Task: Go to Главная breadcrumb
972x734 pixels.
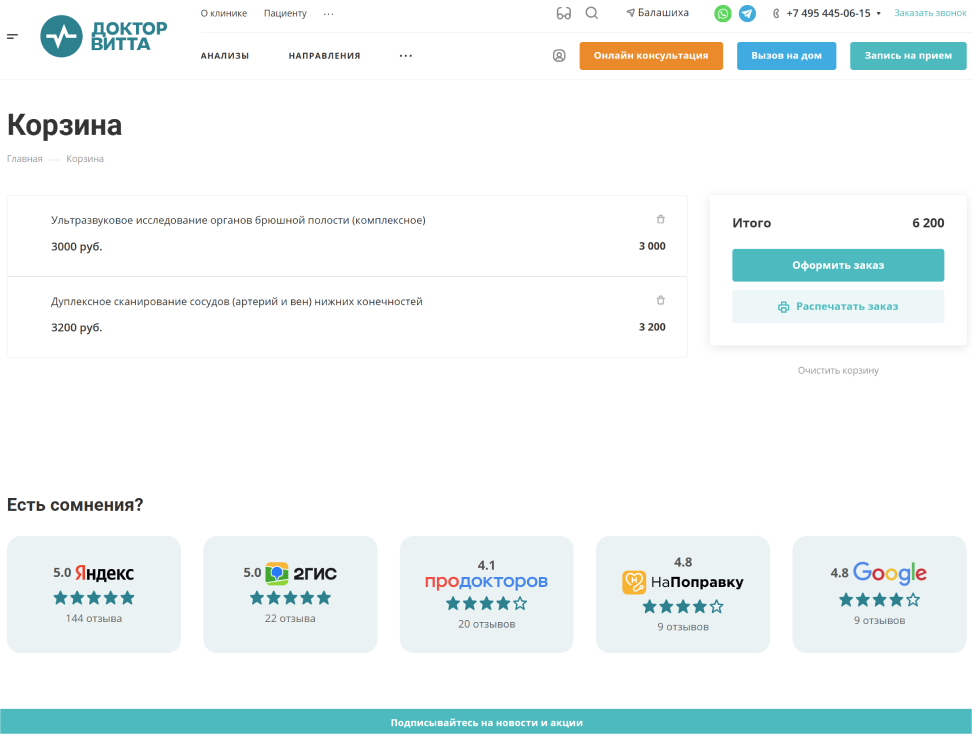Action: [25, 159]
